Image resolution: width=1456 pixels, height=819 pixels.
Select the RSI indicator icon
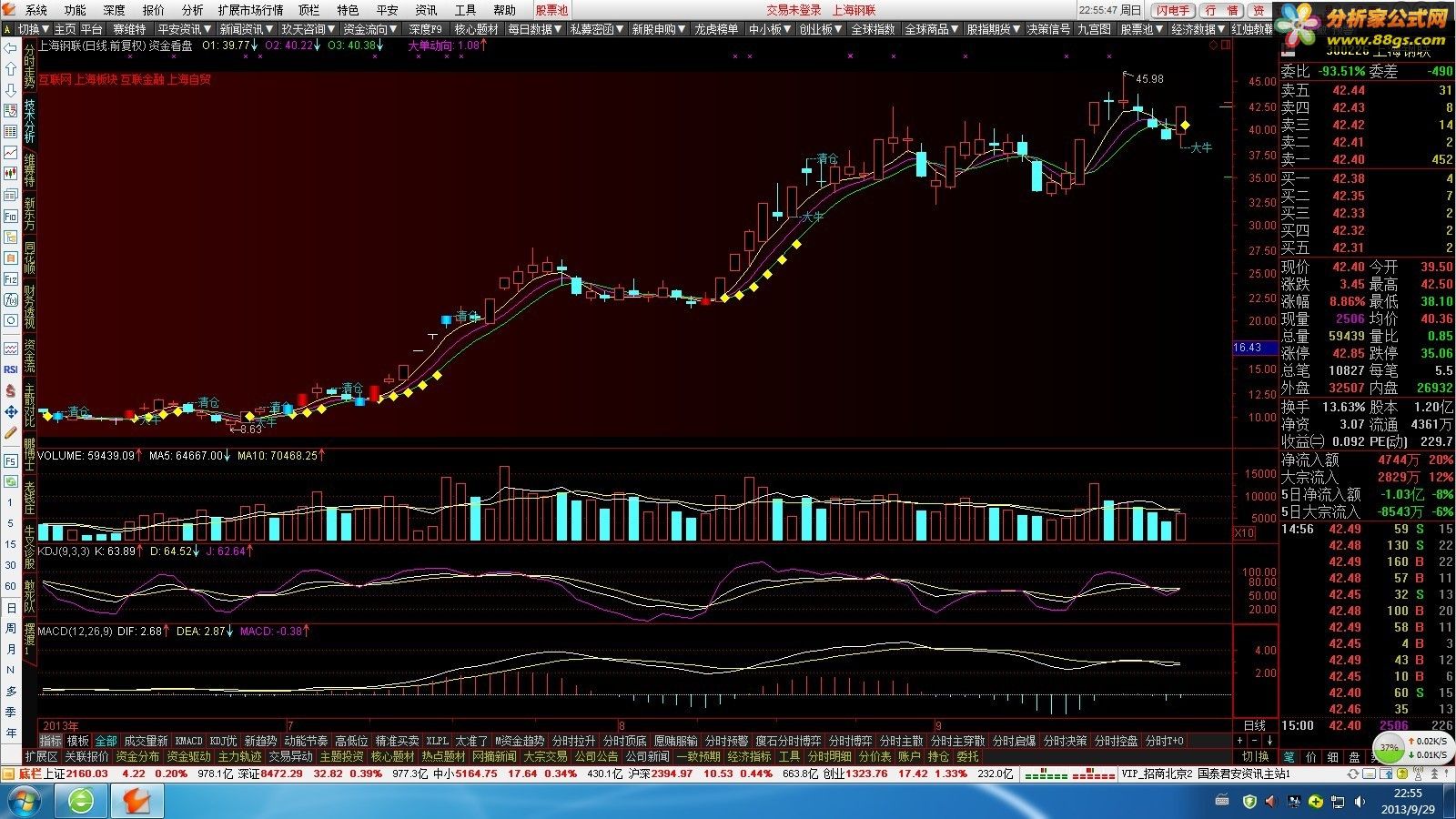tap(11, 369)
